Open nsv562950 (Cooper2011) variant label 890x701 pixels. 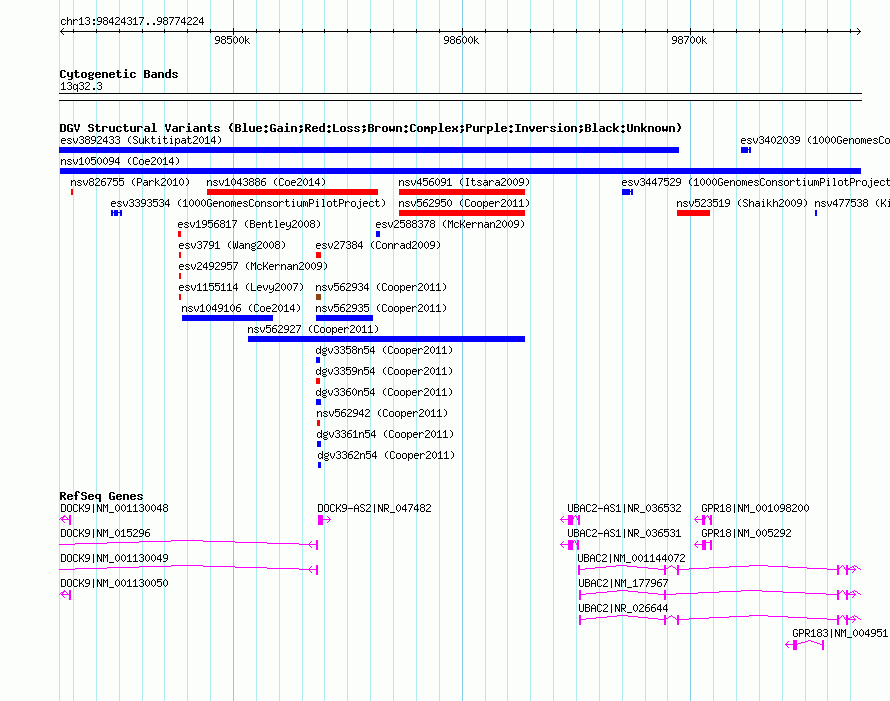pyautogui.click(x=464, y=203)
